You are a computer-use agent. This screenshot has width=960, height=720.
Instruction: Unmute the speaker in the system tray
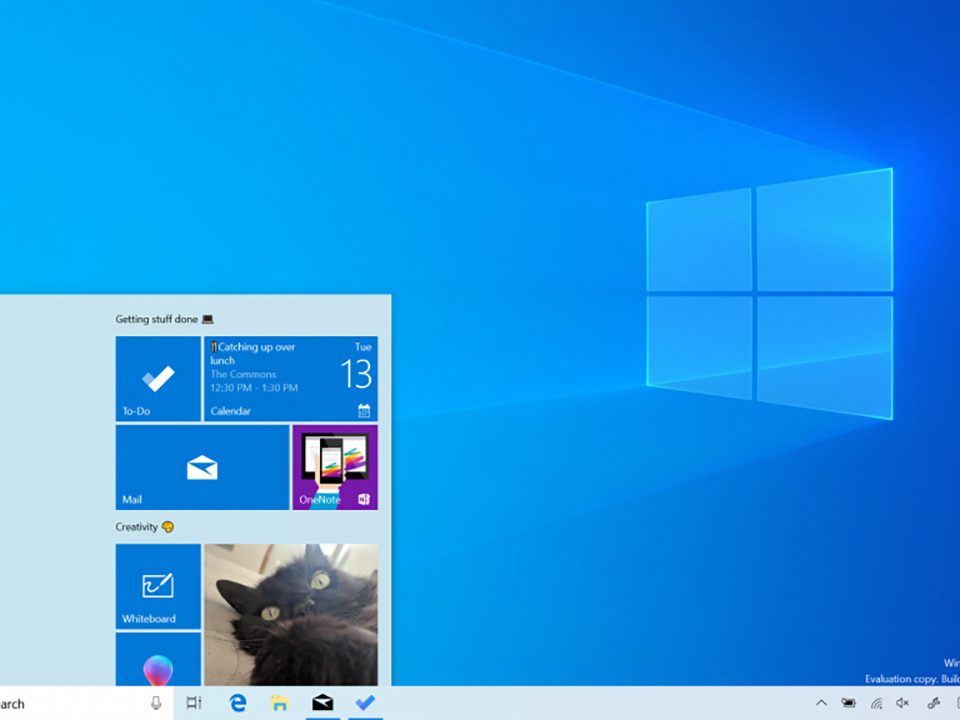click(904, 703)
